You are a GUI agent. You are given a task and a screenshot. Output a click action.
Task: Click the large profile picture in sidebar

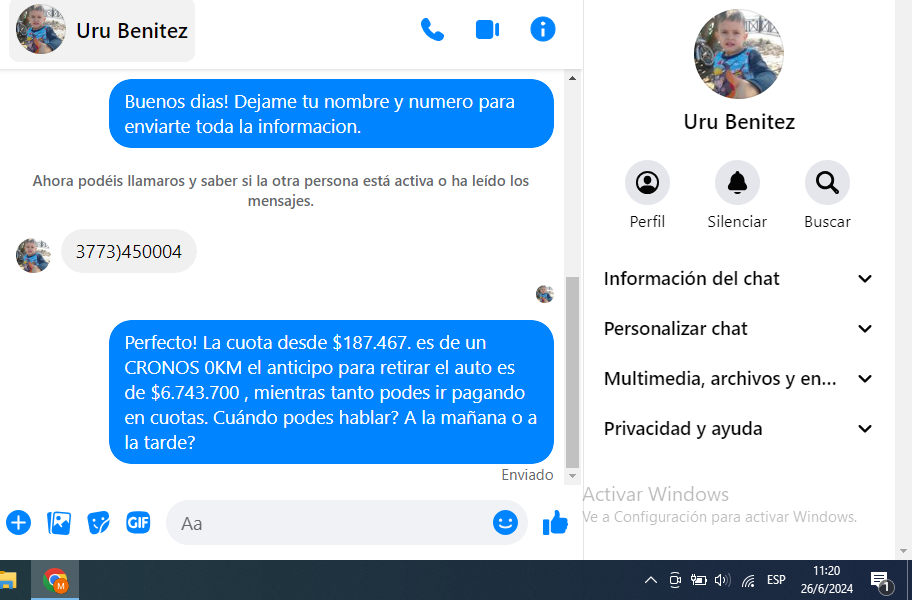[738, 54]
